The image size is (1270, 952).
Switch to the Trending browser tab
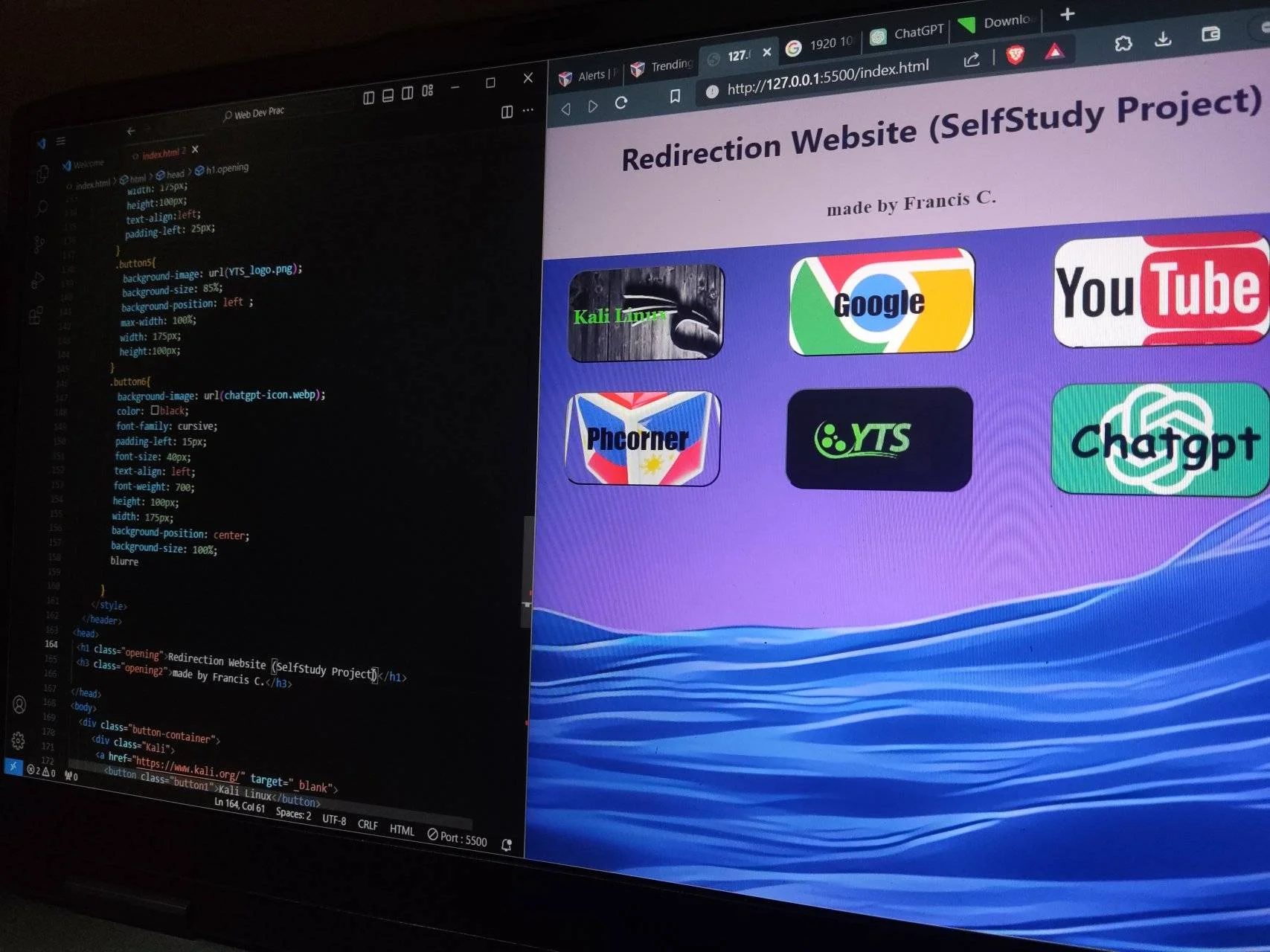(x=662, y=67)
